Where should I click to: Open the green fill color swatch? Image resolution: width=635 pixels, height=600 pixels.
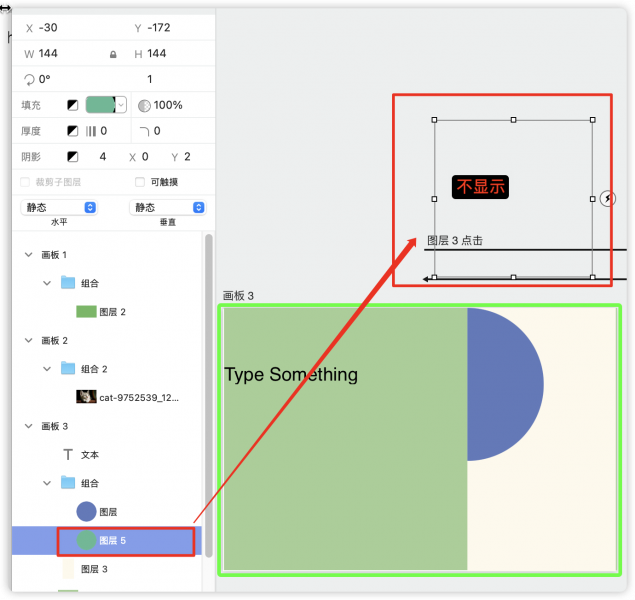100,105
